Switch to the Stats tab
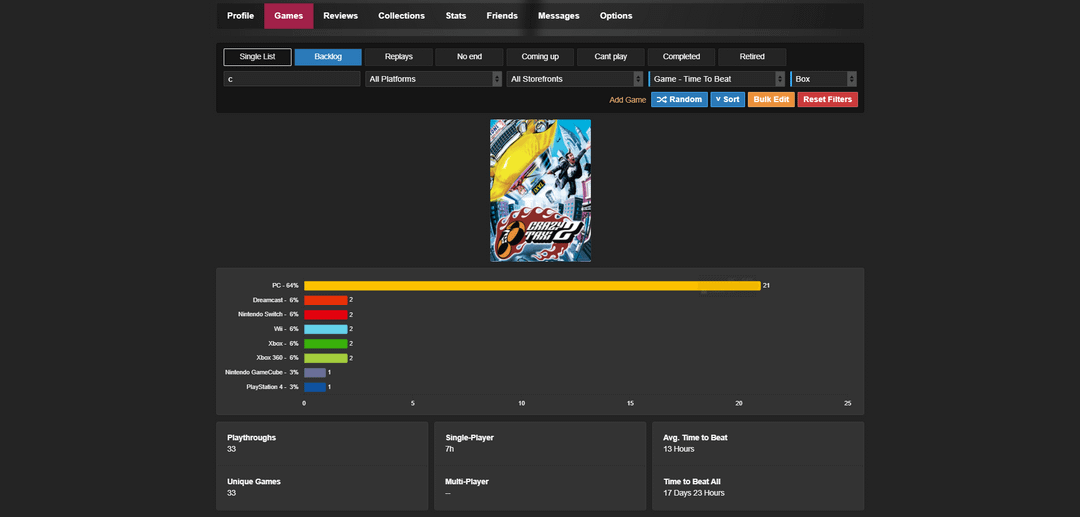 pos(455,16)
